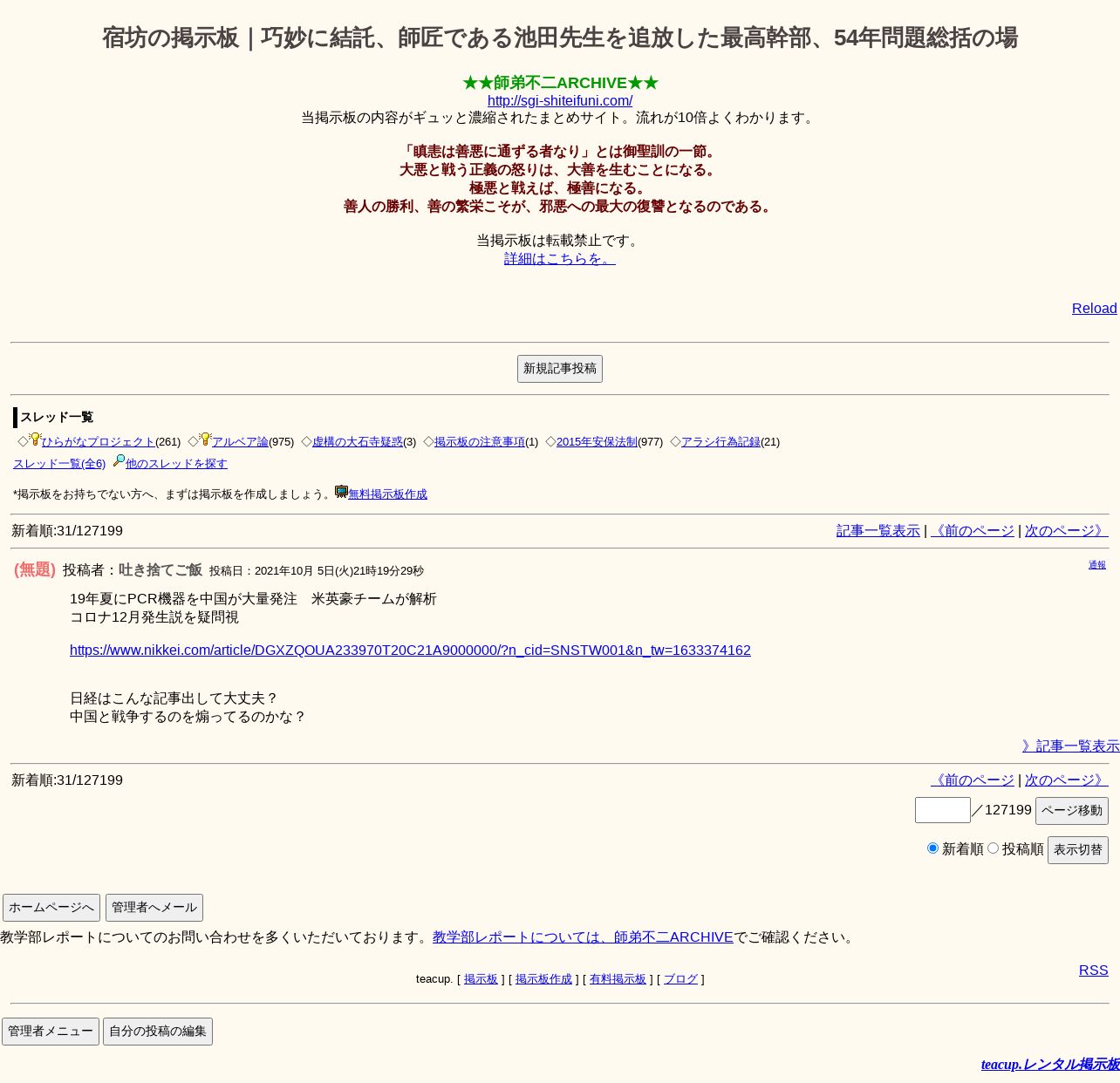Open the 詳細はこちらを link
This screenshot has height=1083, width=1120.
pos(560,259)
